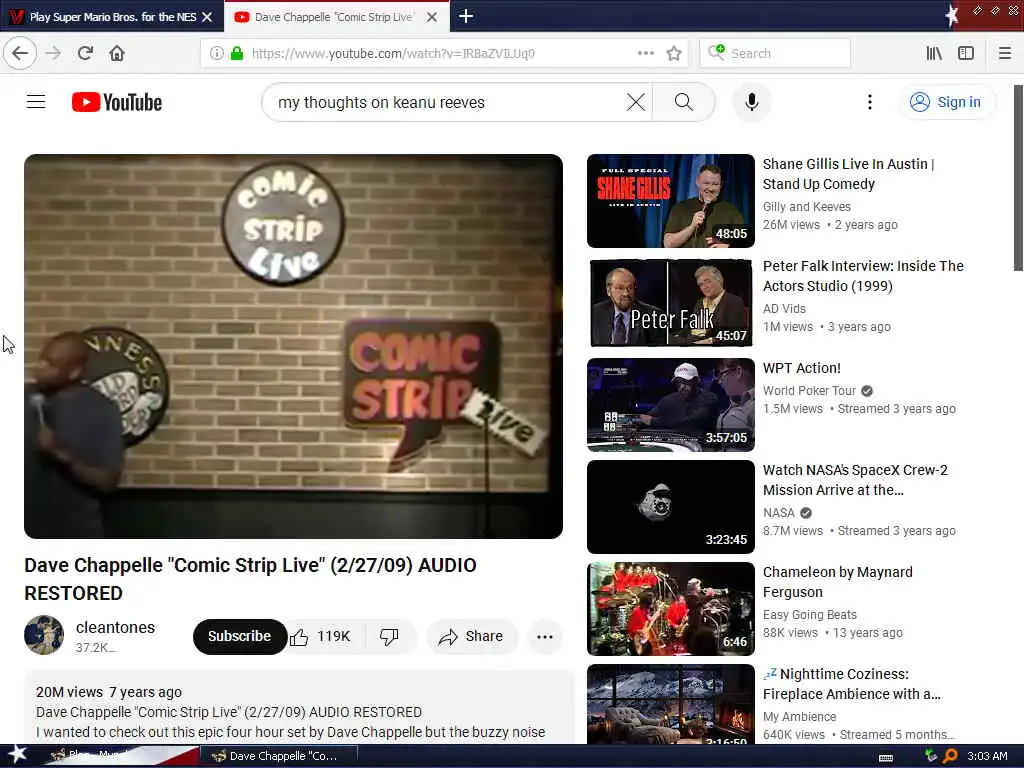The height and width of the screenshot is (768, 1024).
Task: Open the taskbar keyboard tray icon
Action: [886, 756]
